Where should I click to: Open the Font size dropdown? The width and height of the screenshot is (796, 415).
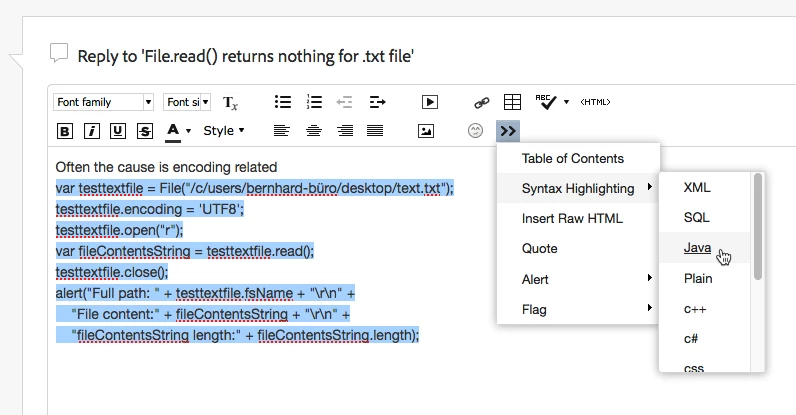(x=187, y=102)
